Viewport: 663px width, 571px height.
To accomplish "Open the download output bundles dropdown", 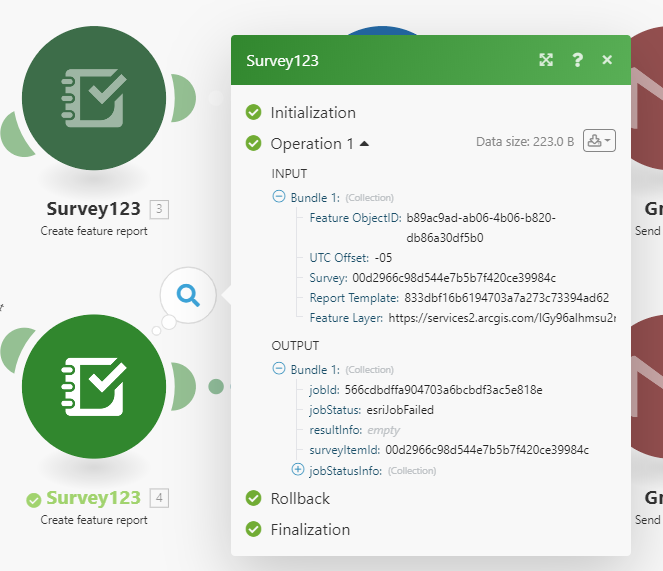I will pyautogui.click(x=599, y=140).
